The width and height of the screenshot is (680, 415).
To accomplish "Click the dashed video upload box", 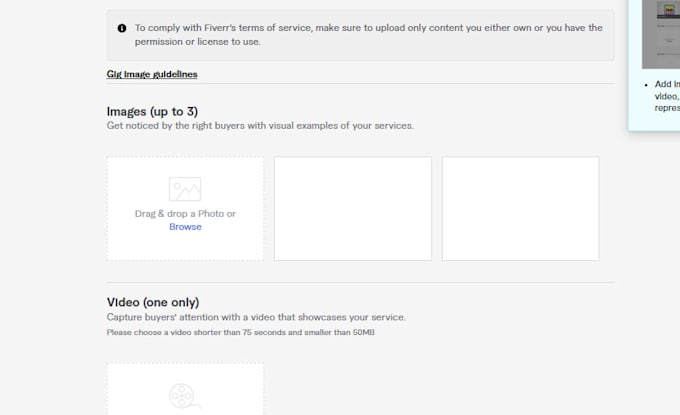I will (185, 389).
